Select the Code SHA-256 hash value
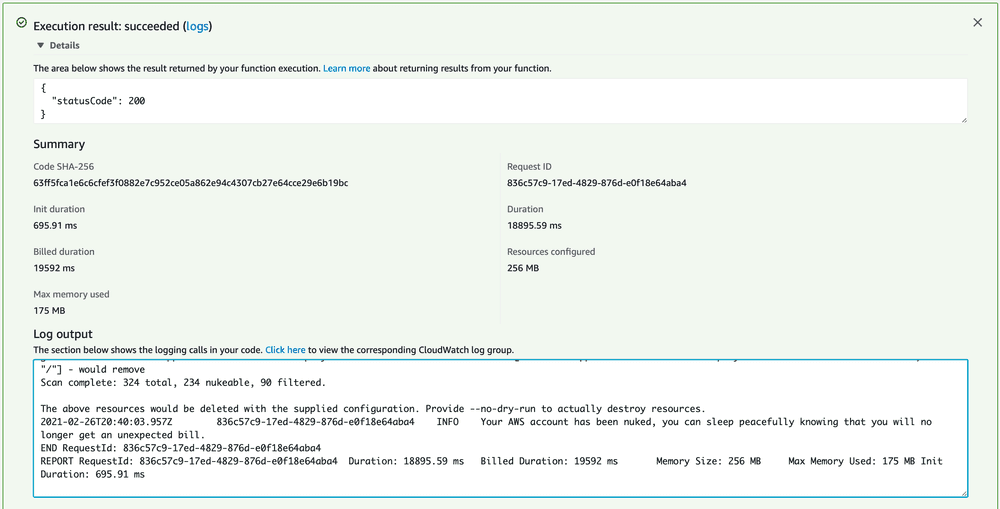Screen dimensions: 1000x509 click(x=191, y=183)
